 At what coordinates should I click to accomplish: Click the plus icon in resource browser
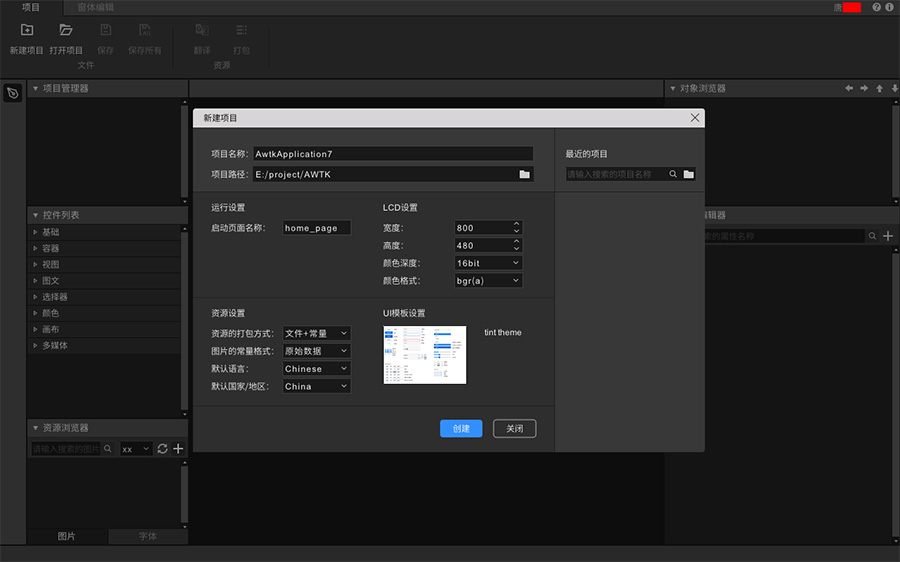click(x=178, y=449)
